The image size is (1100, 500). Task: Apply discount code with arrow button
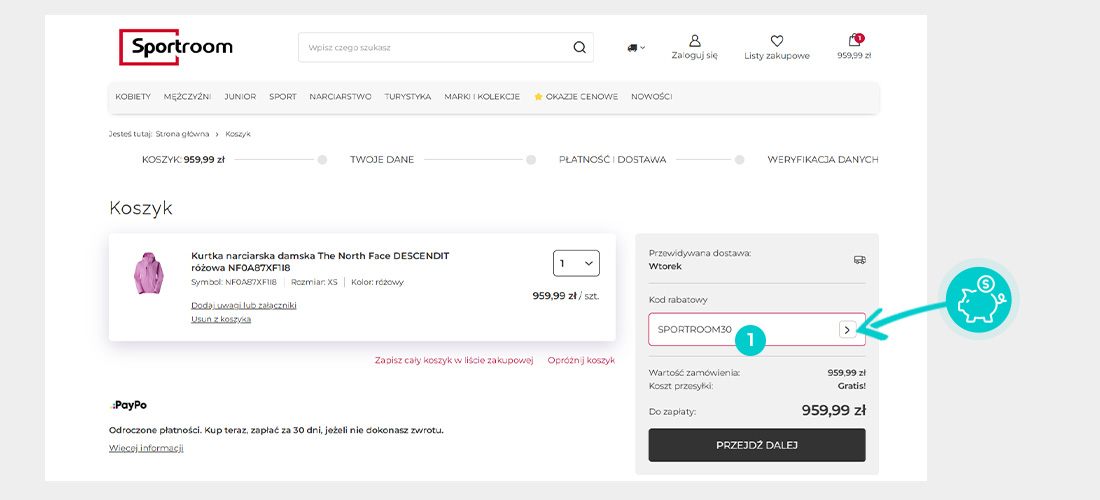[x=847, y=329]
